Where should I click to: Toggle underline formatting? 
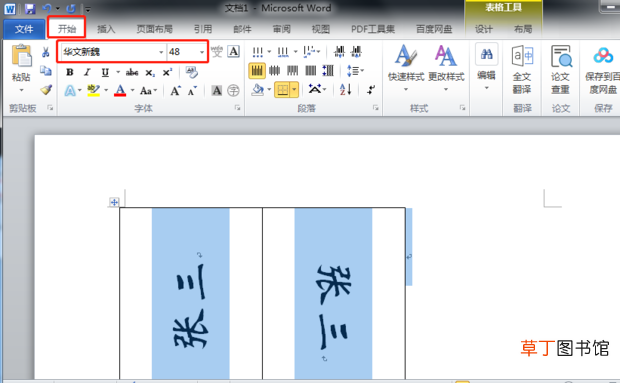[105, 72]
